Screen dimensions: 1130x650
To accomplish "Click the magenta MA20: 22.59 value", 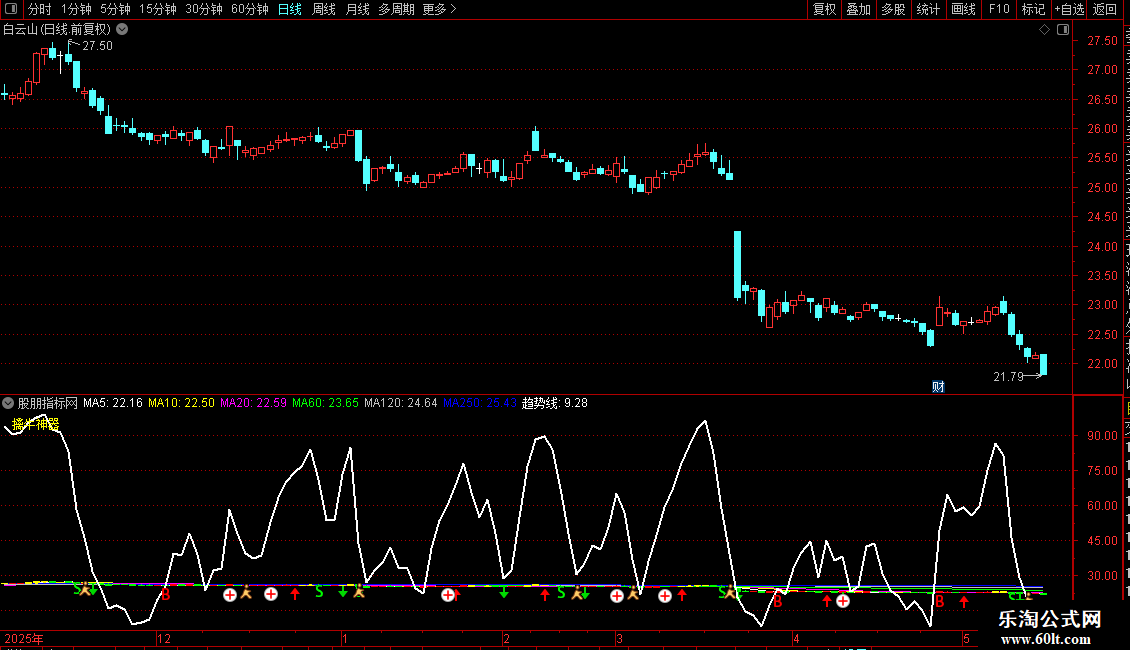I will point(253,403).
